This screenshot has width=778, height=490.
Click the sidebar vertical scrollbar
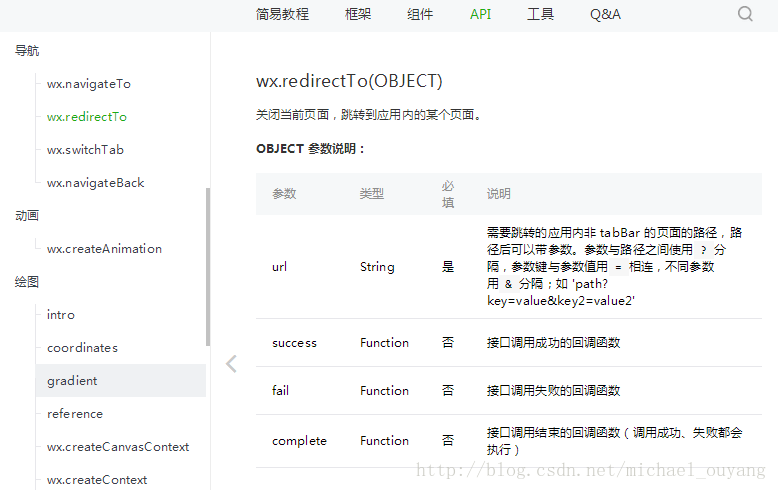pos(208,265)
